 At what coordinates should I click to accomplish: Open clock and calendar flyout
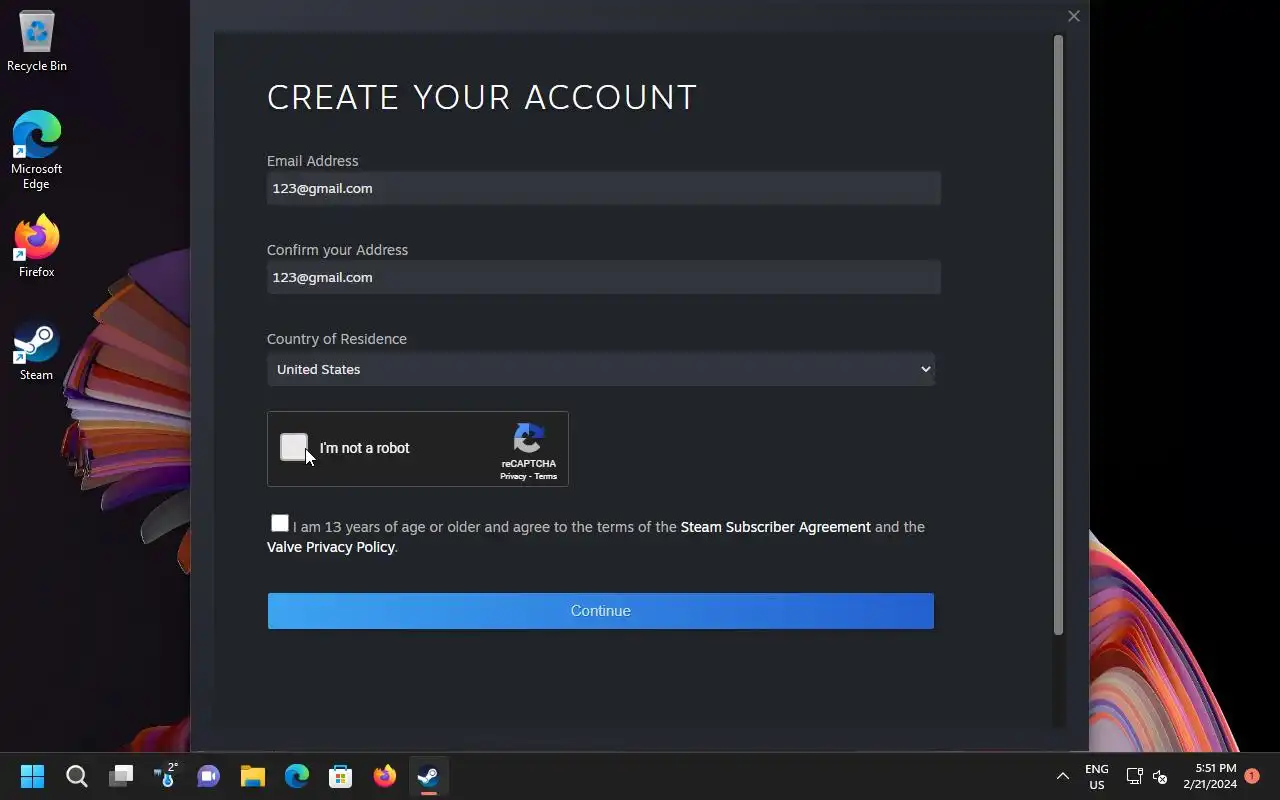coord(1210,776)
